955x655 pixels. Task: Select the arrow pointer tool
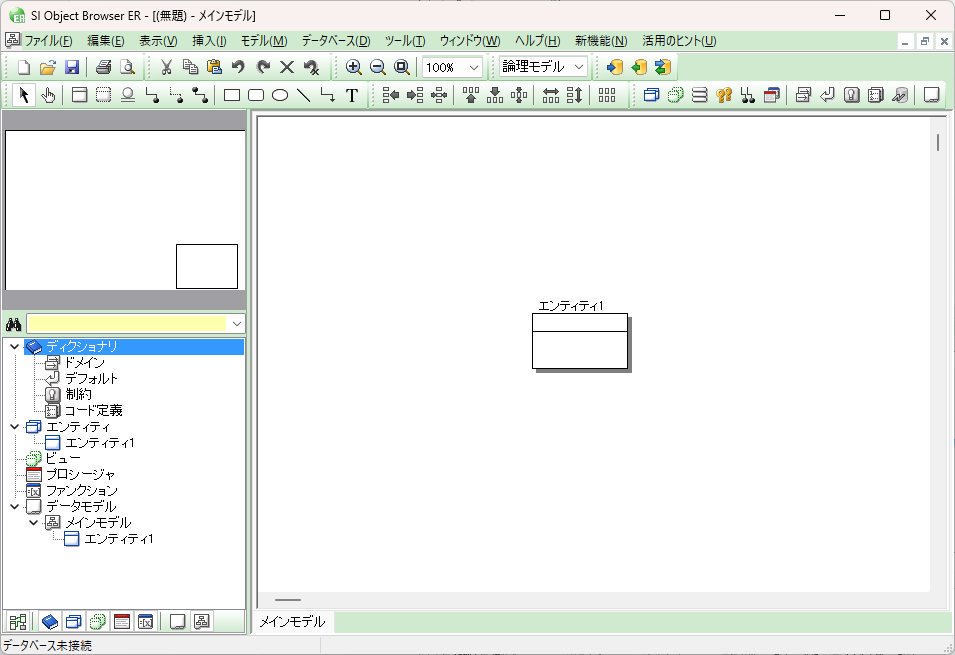pyautogui.click(x=24, y=95)
